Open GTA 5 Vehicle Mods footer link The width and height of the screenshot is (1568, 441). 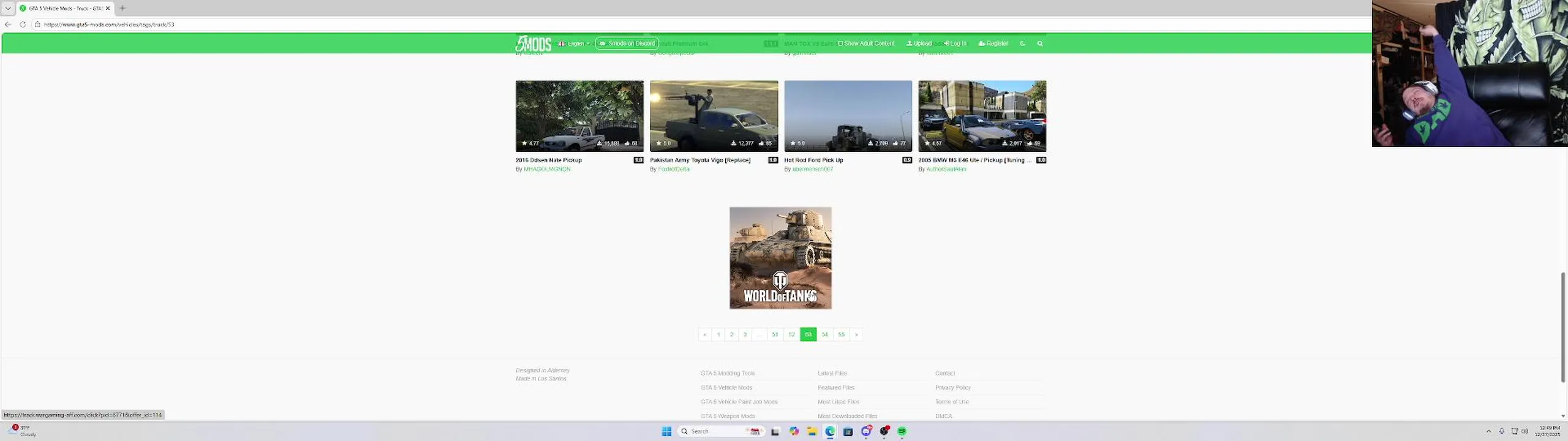726,388
